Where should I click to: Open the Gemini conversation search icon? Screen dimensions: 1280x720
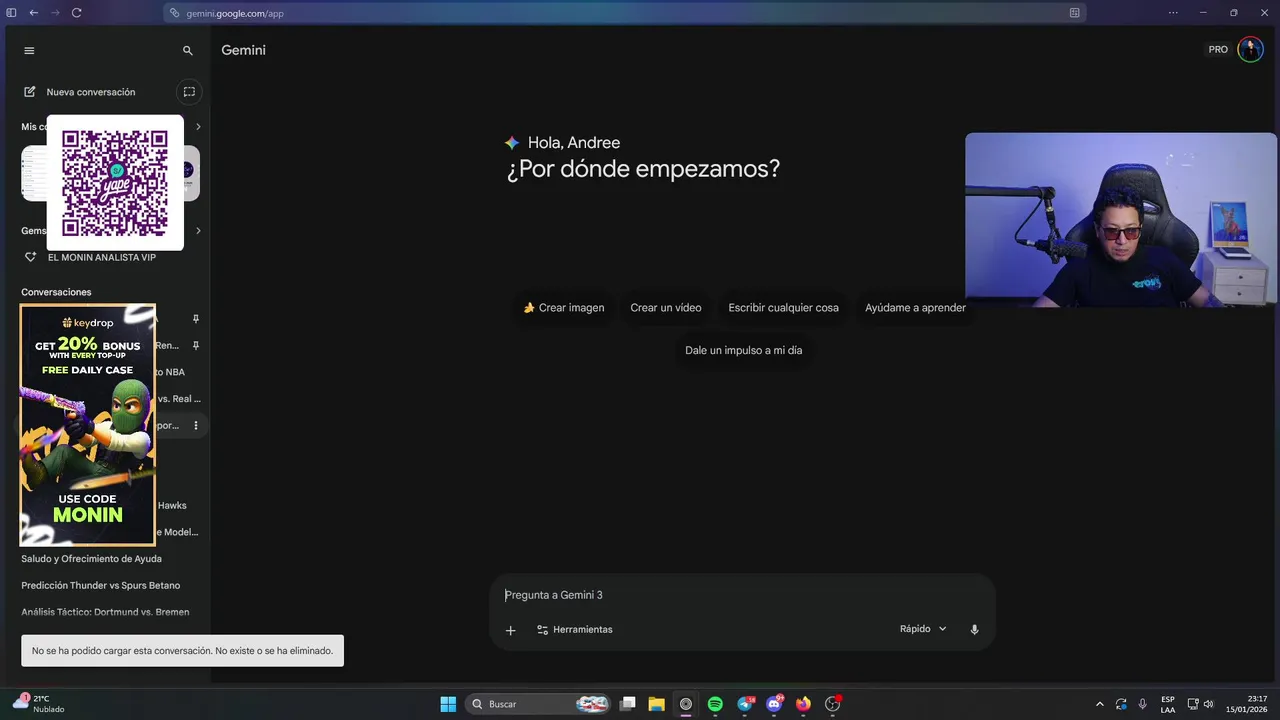click(x=187, y=50)
